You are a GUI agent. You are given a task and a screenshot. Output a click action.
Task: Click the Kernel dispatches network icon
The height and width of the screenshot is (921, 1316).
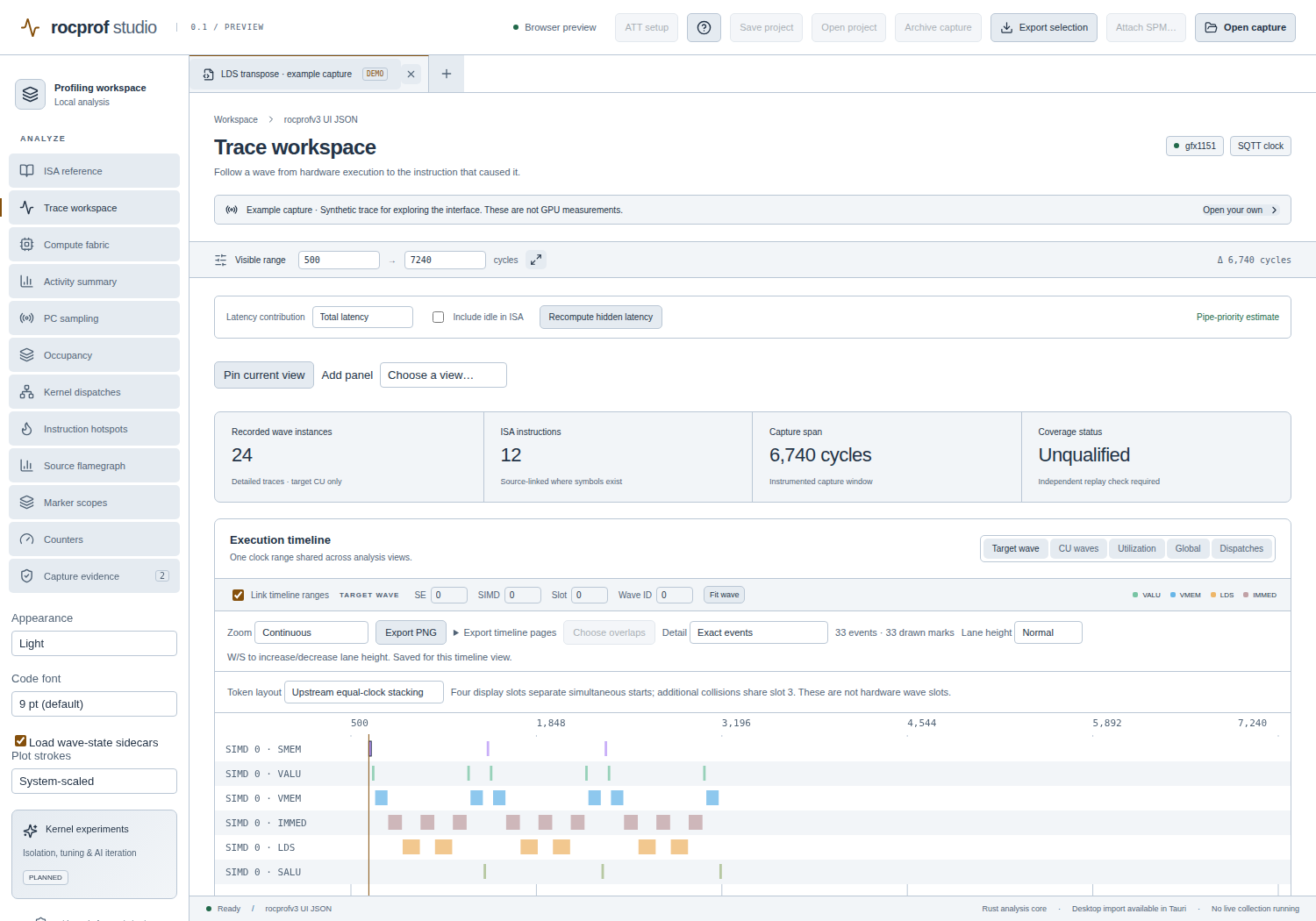click(x=27, y=392)
